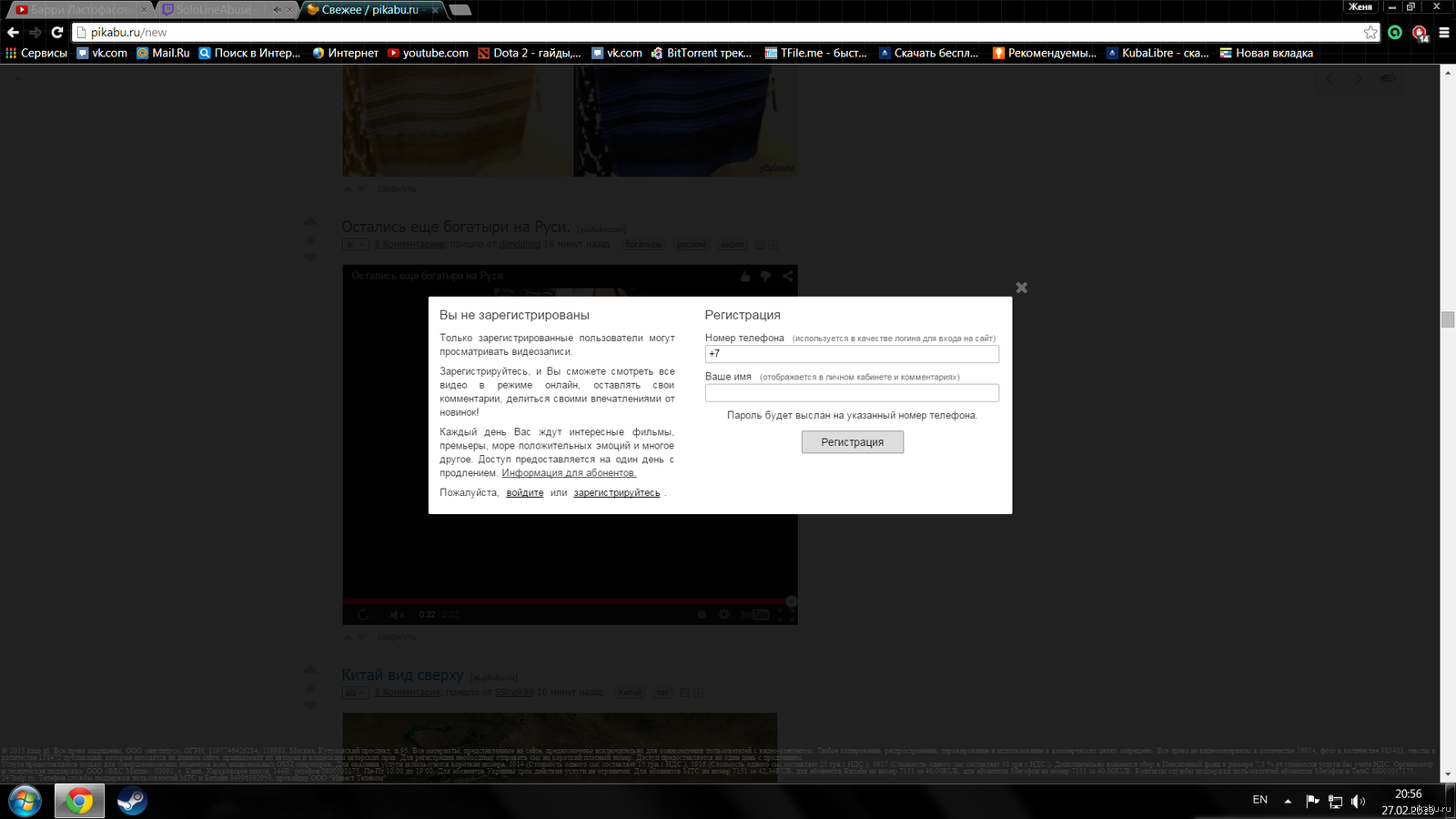Bookmark this page with the star icon
Image resolution: width=1456 pixels, height=819 pixels.
[x=1370, y=32]
